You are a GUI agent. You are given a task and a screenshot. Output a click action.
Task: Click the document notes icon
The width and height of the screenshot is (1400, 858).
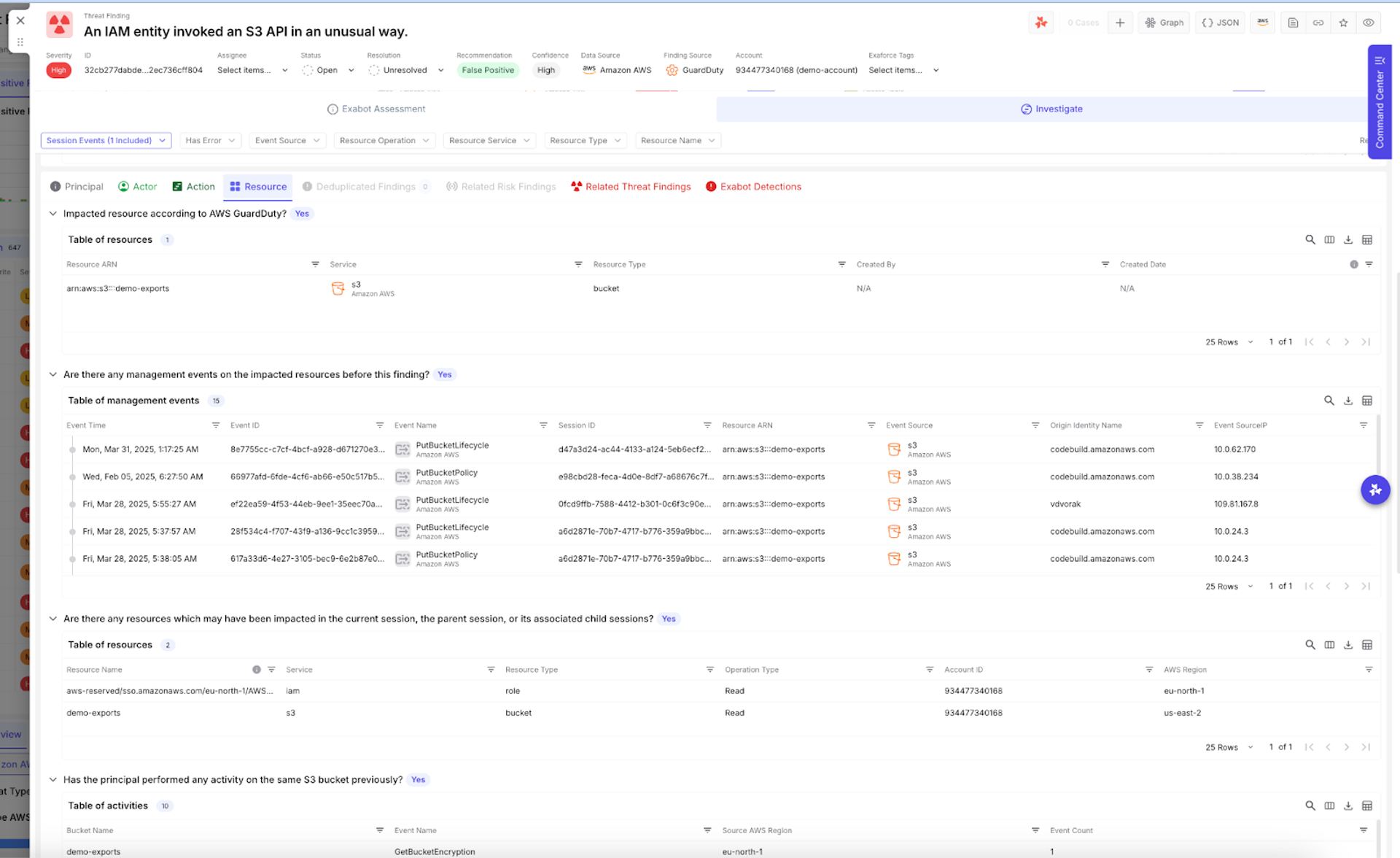click(x=1293, y=23)
